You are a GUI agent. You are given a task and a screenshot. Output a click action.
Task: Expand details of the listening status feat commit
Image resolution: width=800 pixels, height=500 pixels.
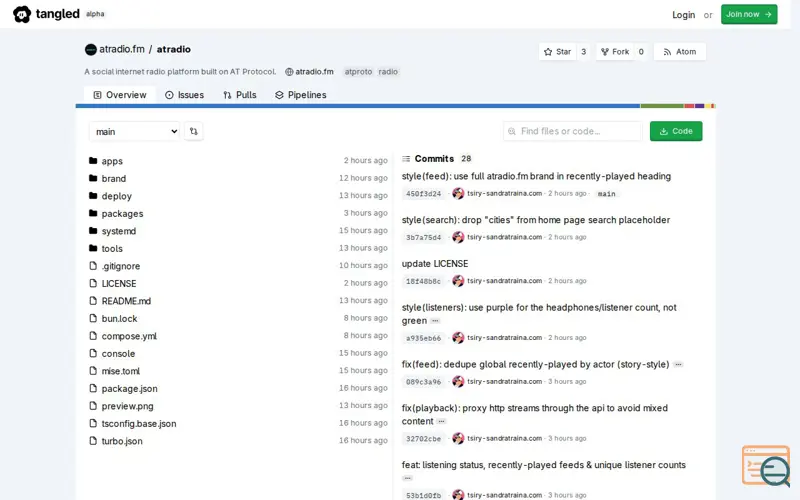(x=407, y=478)
